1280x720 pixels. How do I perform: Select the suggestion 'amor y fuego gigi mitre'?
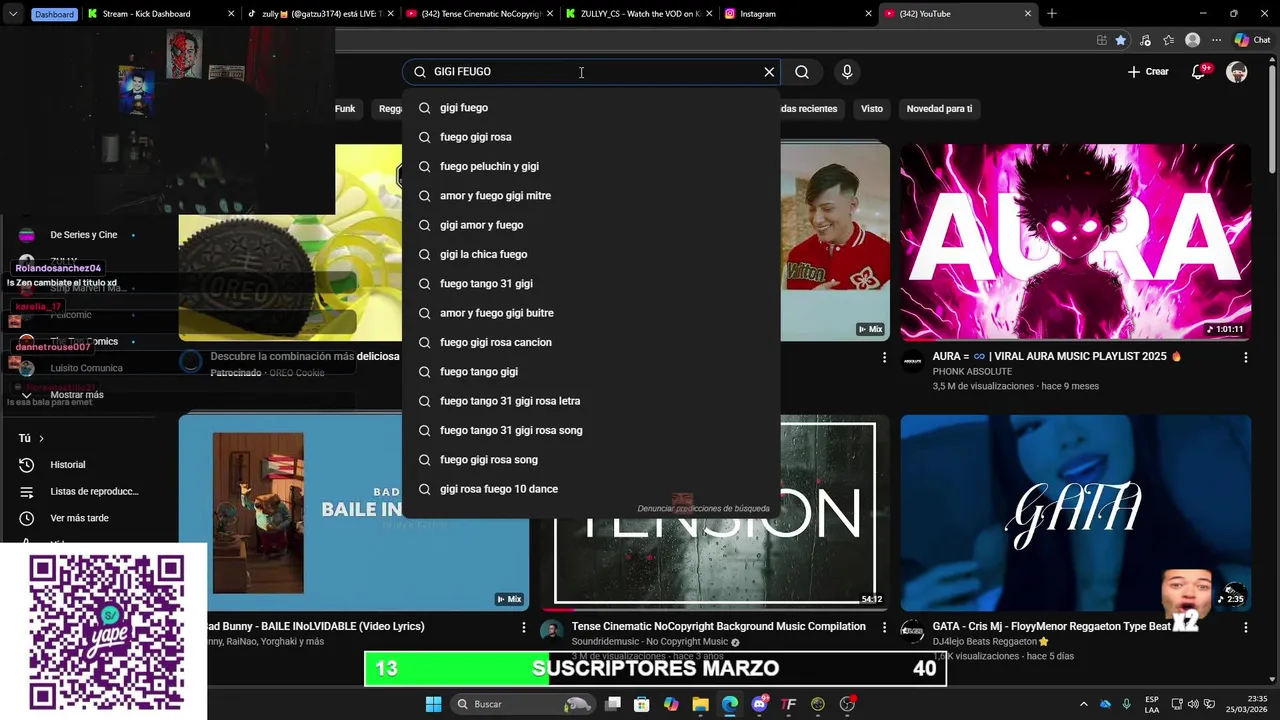tap(591, 195)
